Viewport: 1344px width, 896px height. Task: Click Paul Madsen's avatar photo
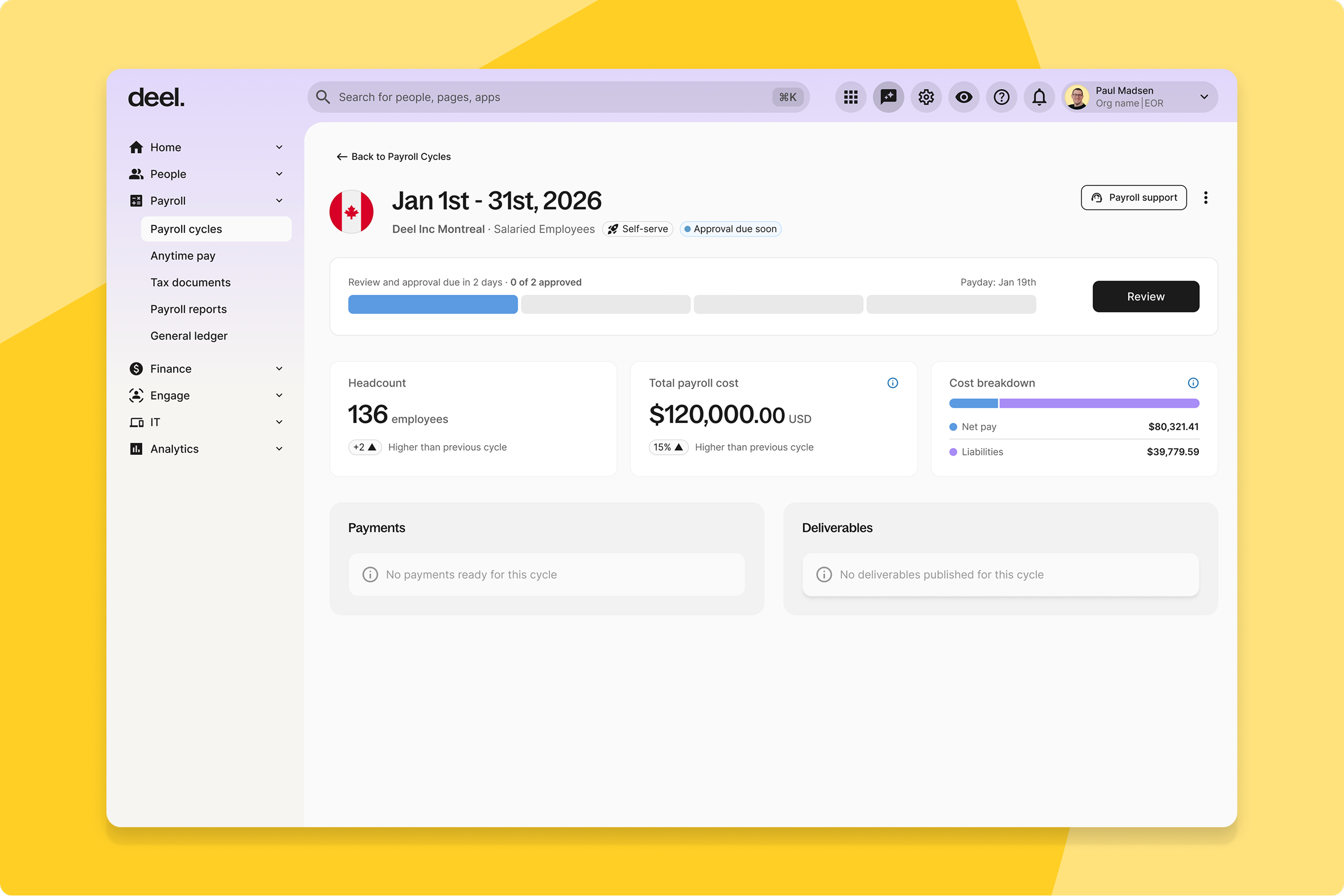1077,97
